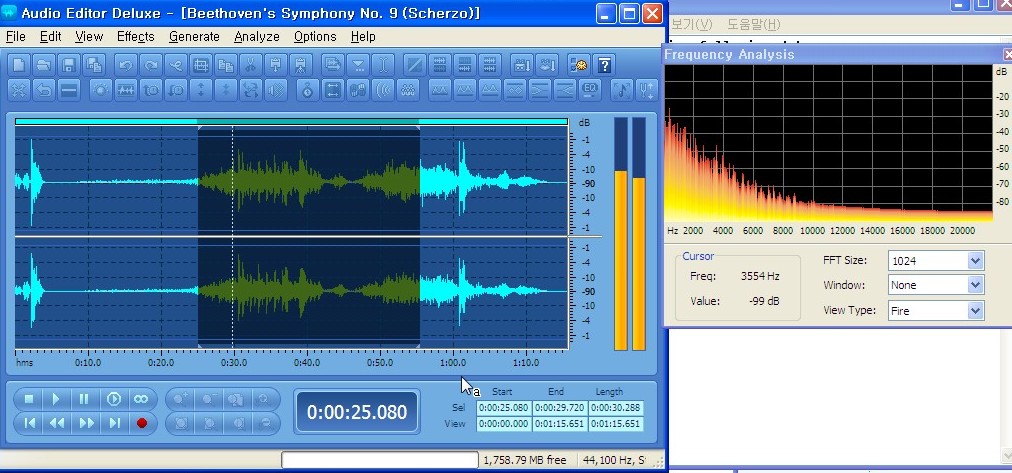1012x473 pixels.
Task: Click the echo waves effect icon
Action: [383, 90]
